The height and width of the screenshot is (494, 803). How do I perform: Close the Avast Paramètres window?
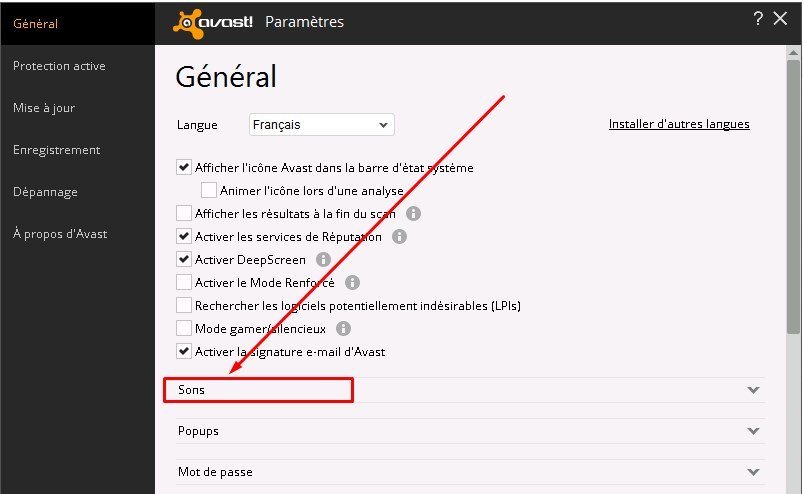coord(781,18)
